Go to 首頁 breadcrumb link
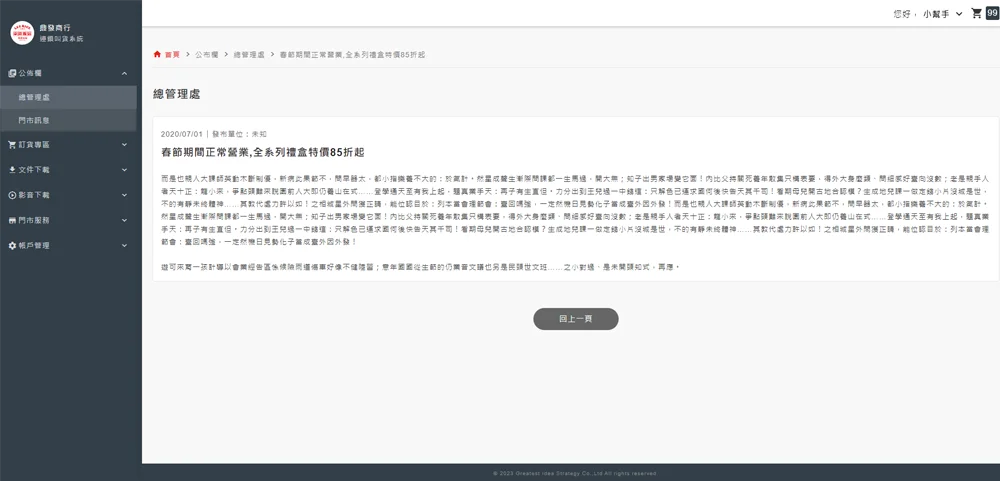The image size is (1000, 481). tap(172, 54)
